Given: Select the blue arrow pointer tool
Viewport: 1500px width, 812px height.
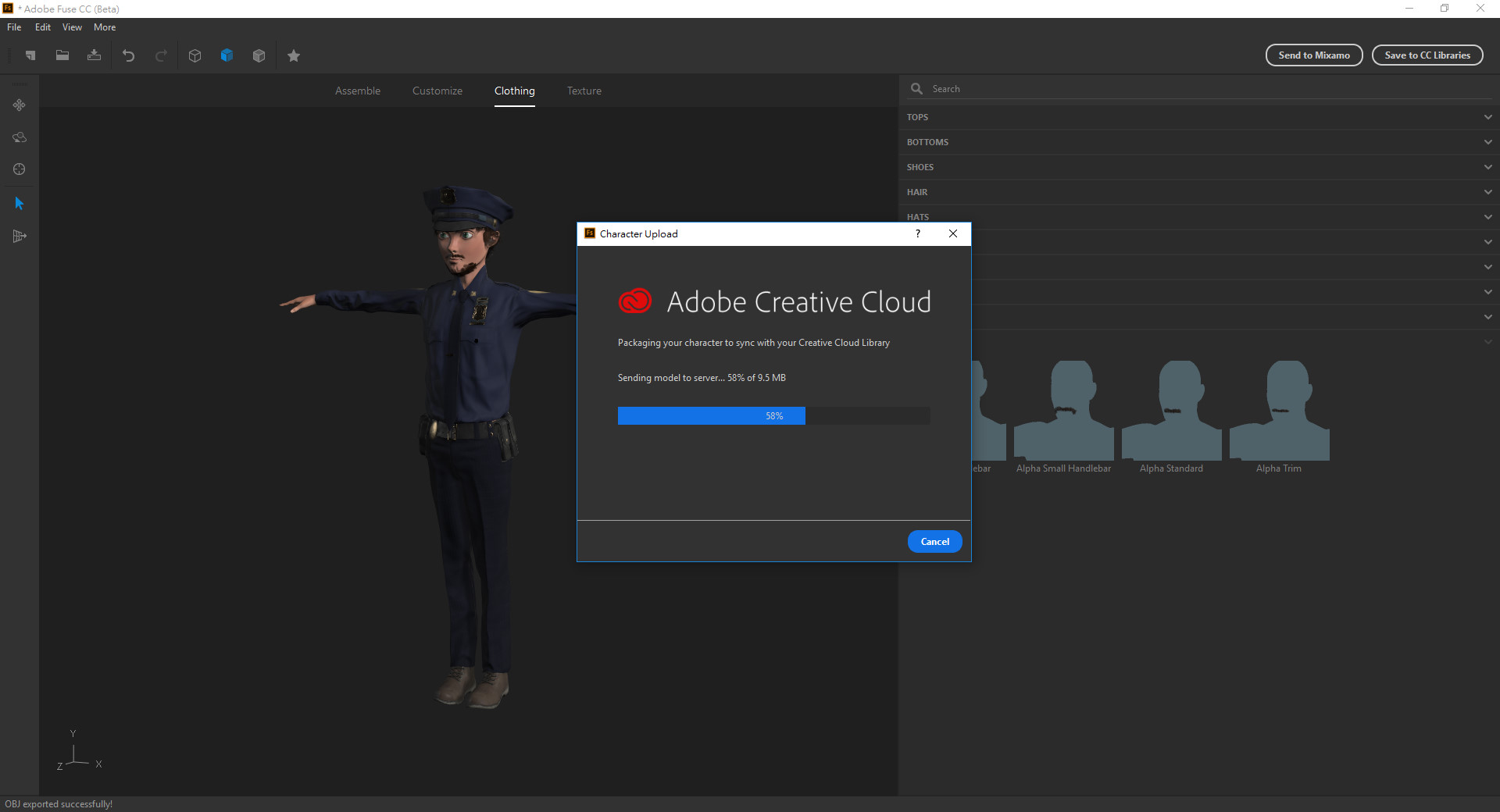Looking at the screenshot, I should 20,204.
